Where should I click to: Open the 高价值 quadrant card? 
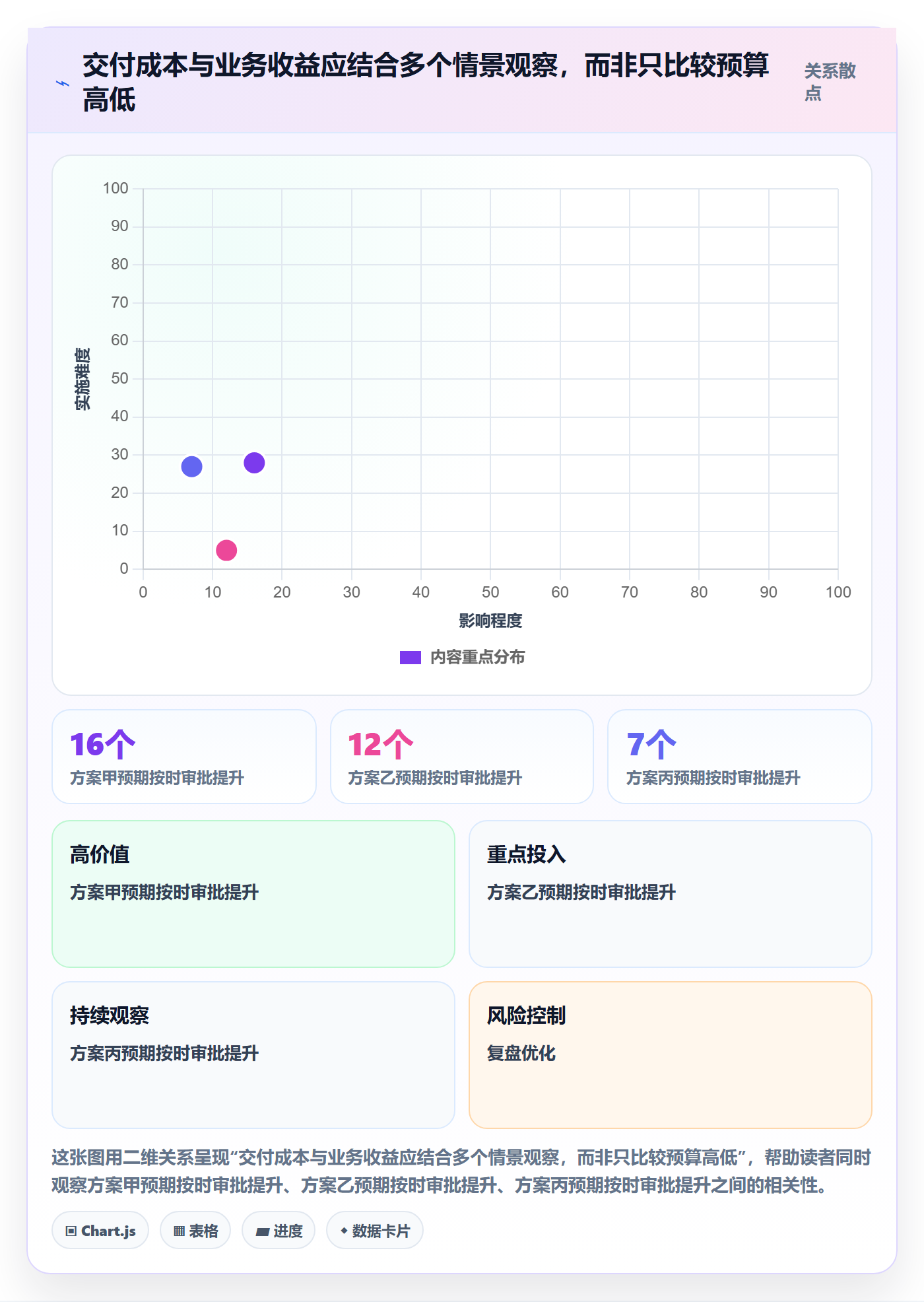tap(253, 894)
